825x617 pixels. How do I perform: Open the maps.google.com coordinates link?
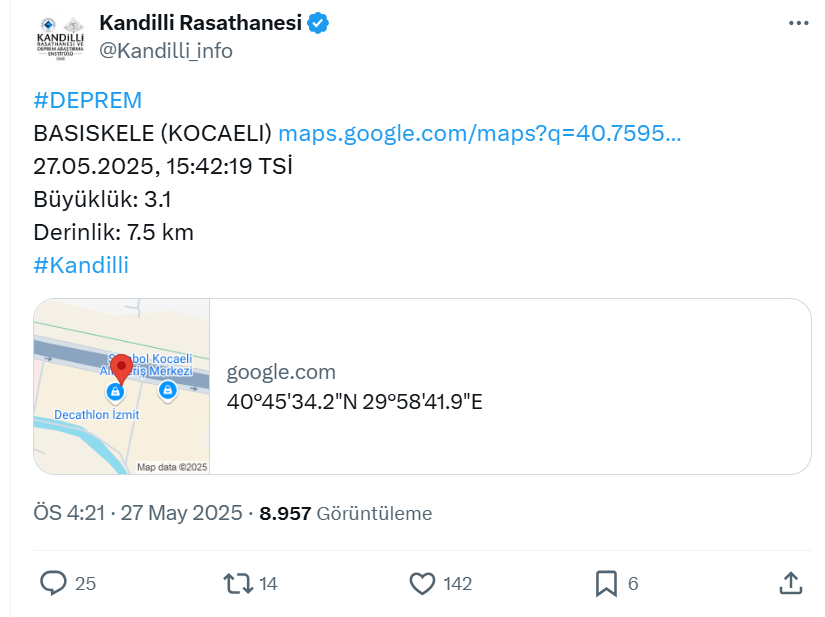(479, 133)
